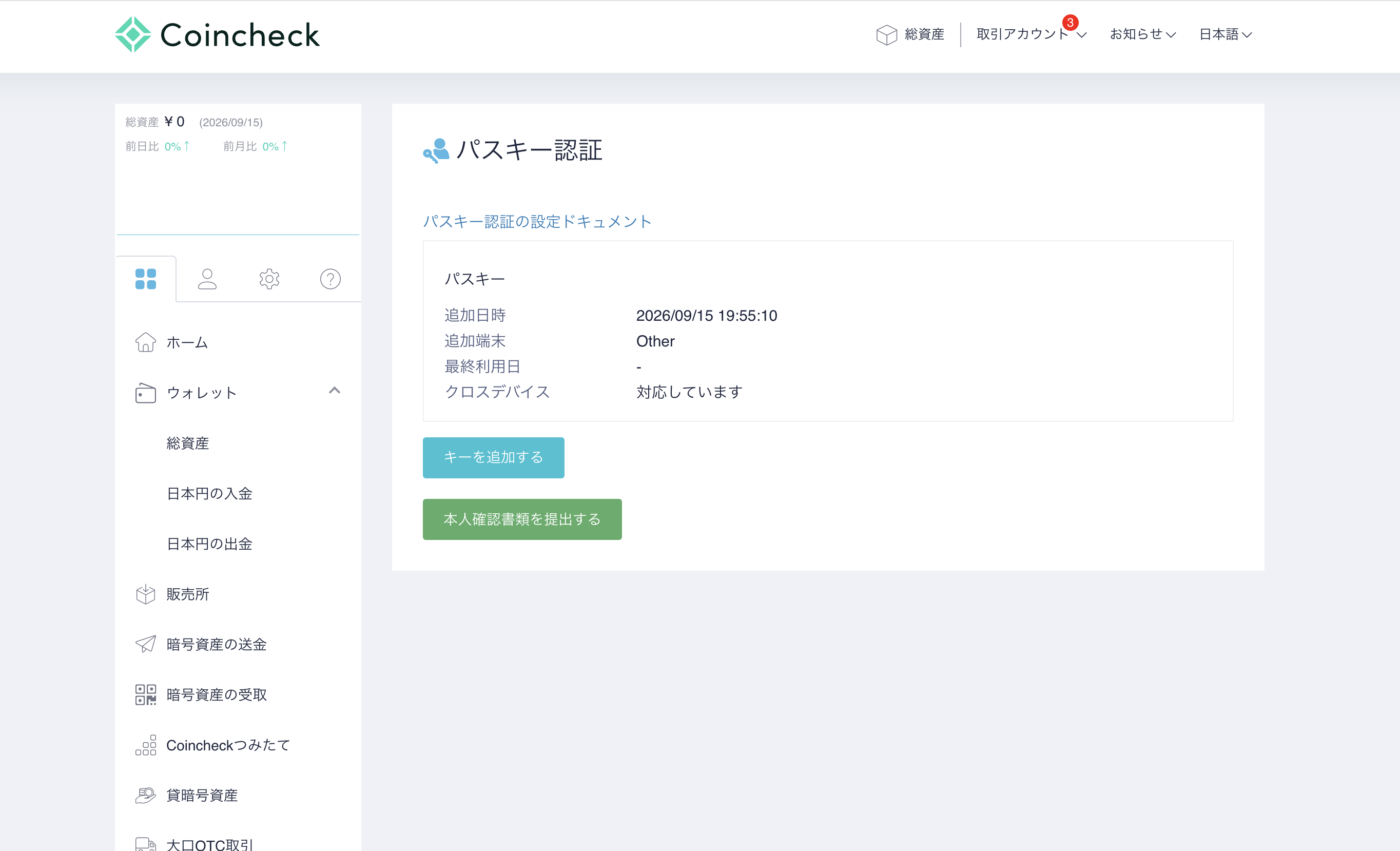Image resolution: width=1400 pixels, height=851 pixels.
Task: Click the キーを追加する button
Action: 493,457
